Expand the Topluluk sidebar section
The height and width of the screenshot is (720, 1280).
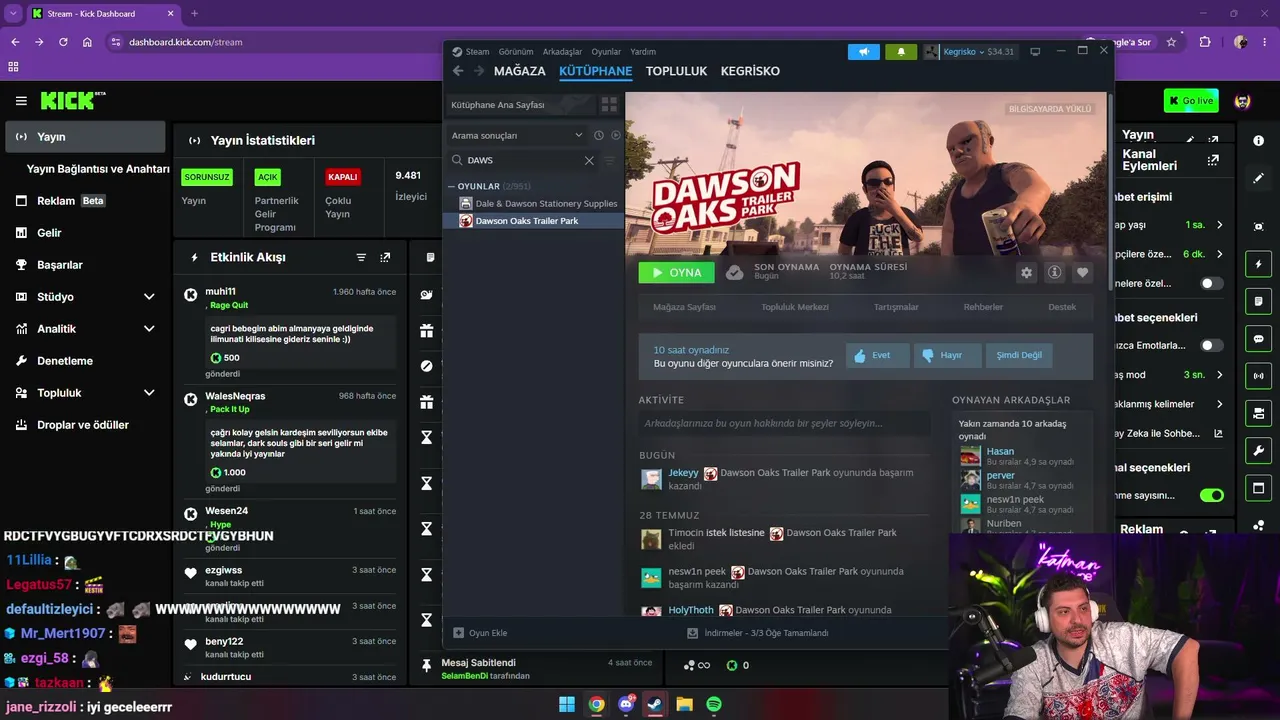pyautogui.click(x=149, y=393)
